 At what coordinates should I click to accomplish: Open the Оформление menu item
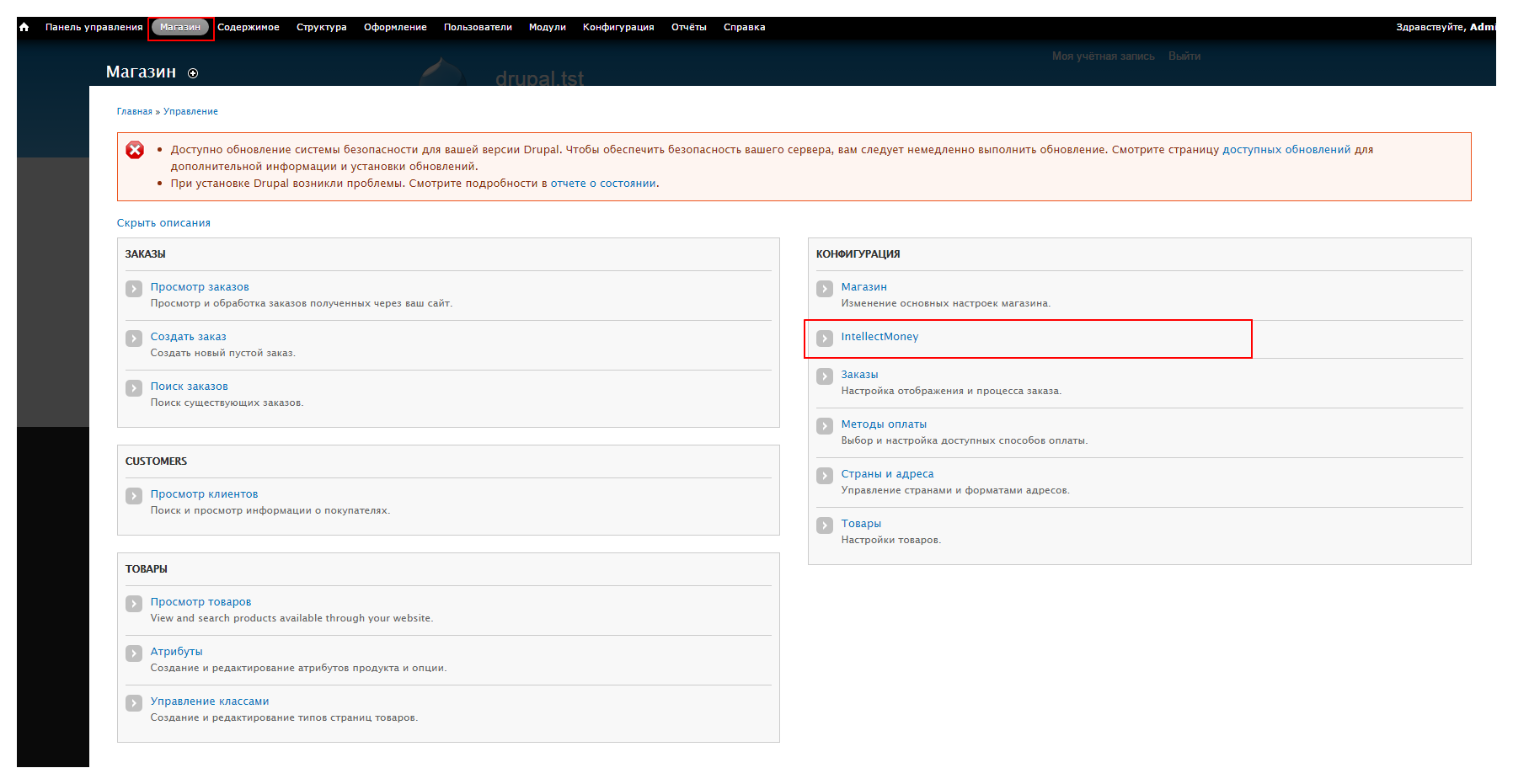click(395, 27)
